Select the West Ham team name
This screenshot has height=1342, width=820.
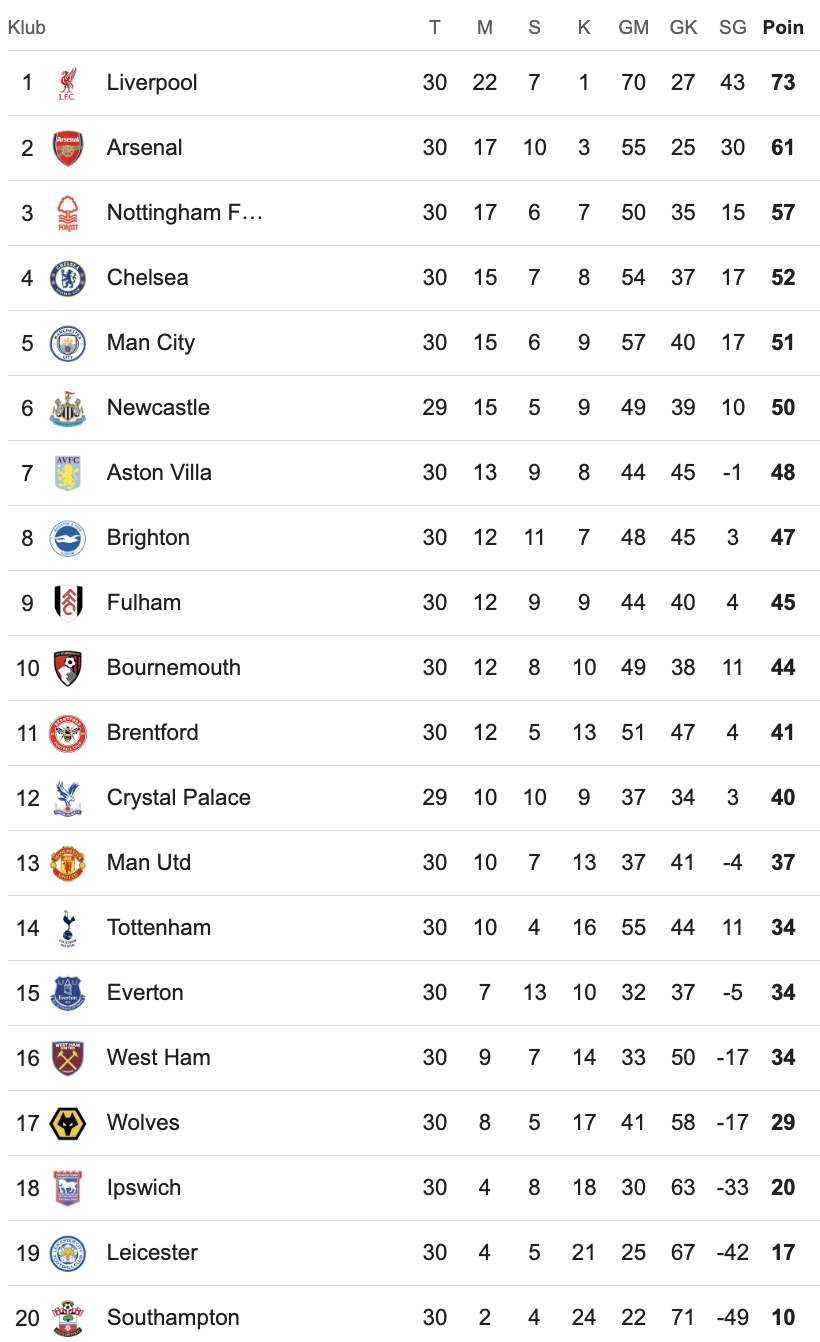(x=159, y=1058)
